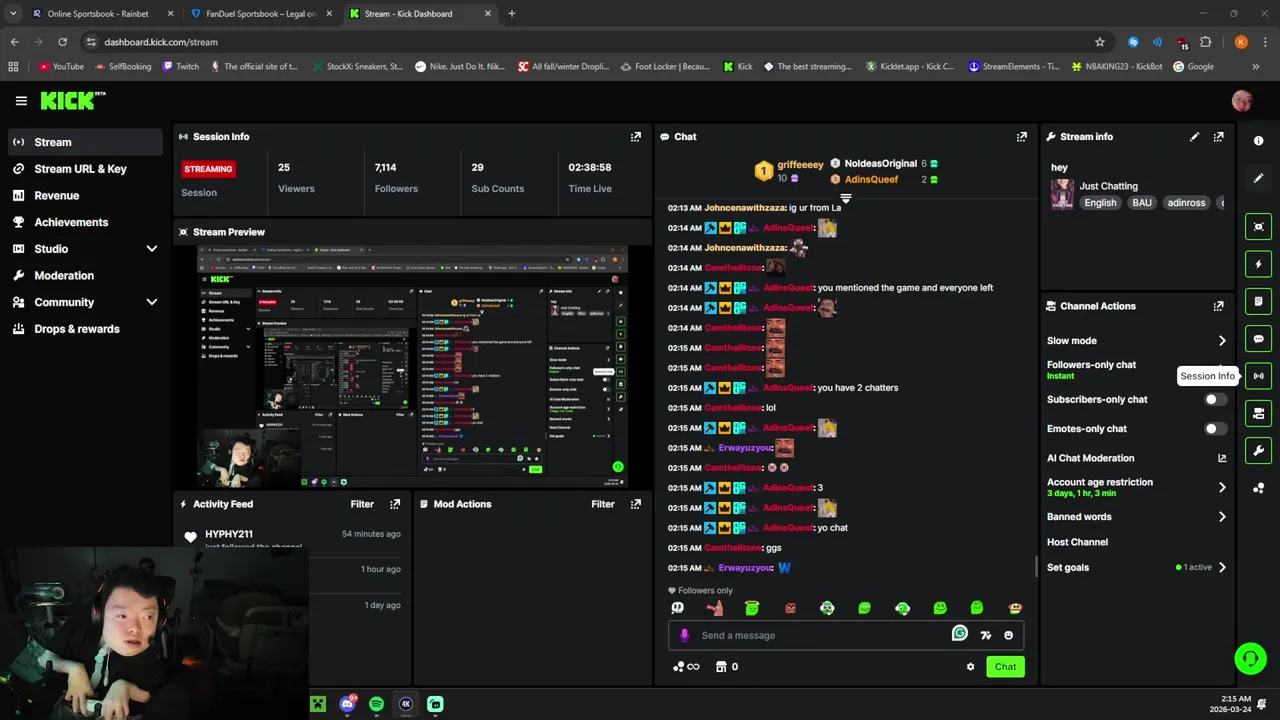Pop out the Channel Actions panel
This screenshot has width=1280, height=720.
tap(1218, 306)
